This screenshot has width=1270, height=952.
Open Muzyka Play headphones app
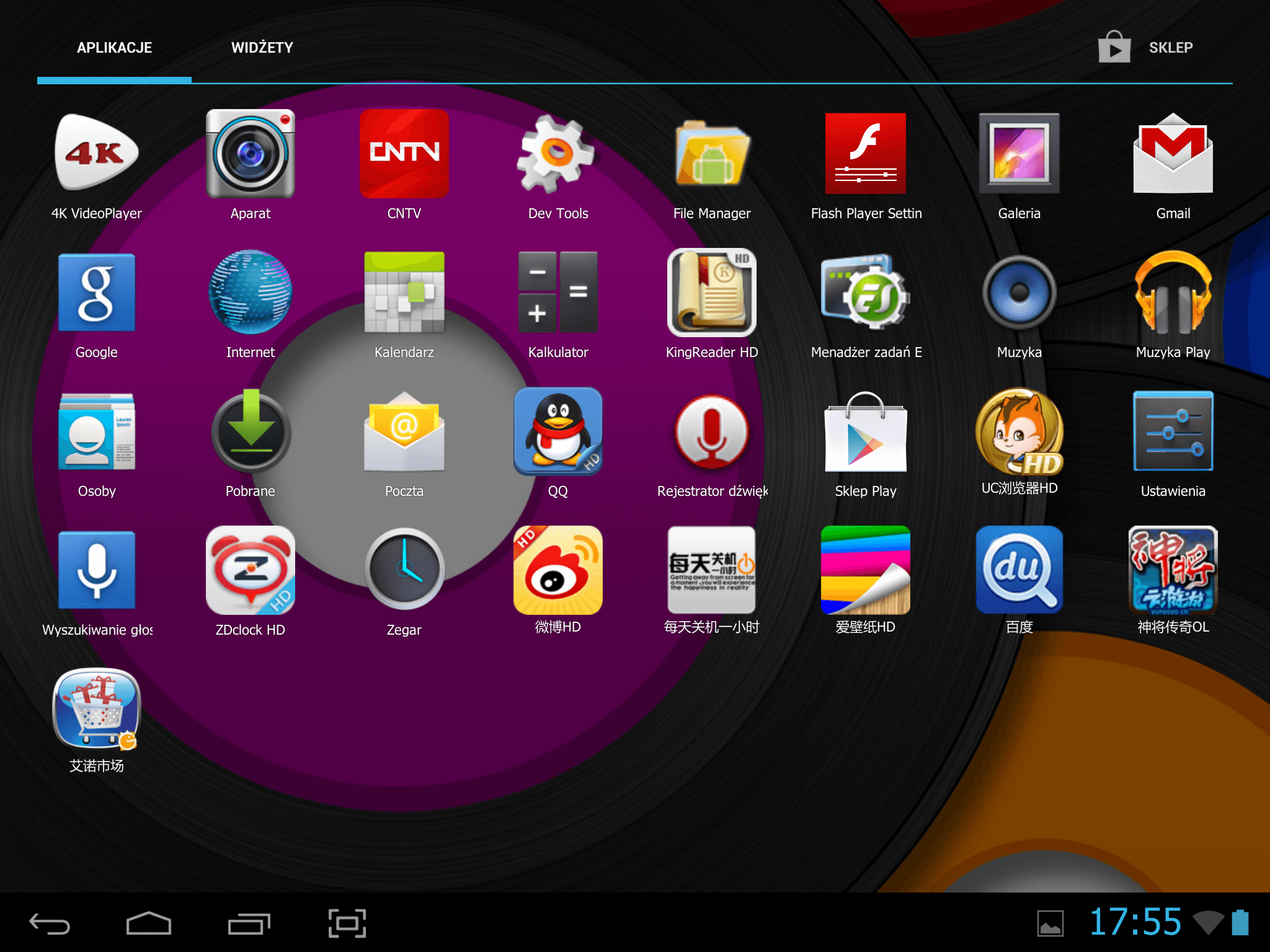pyautogui.click(x=1173, y=292)
